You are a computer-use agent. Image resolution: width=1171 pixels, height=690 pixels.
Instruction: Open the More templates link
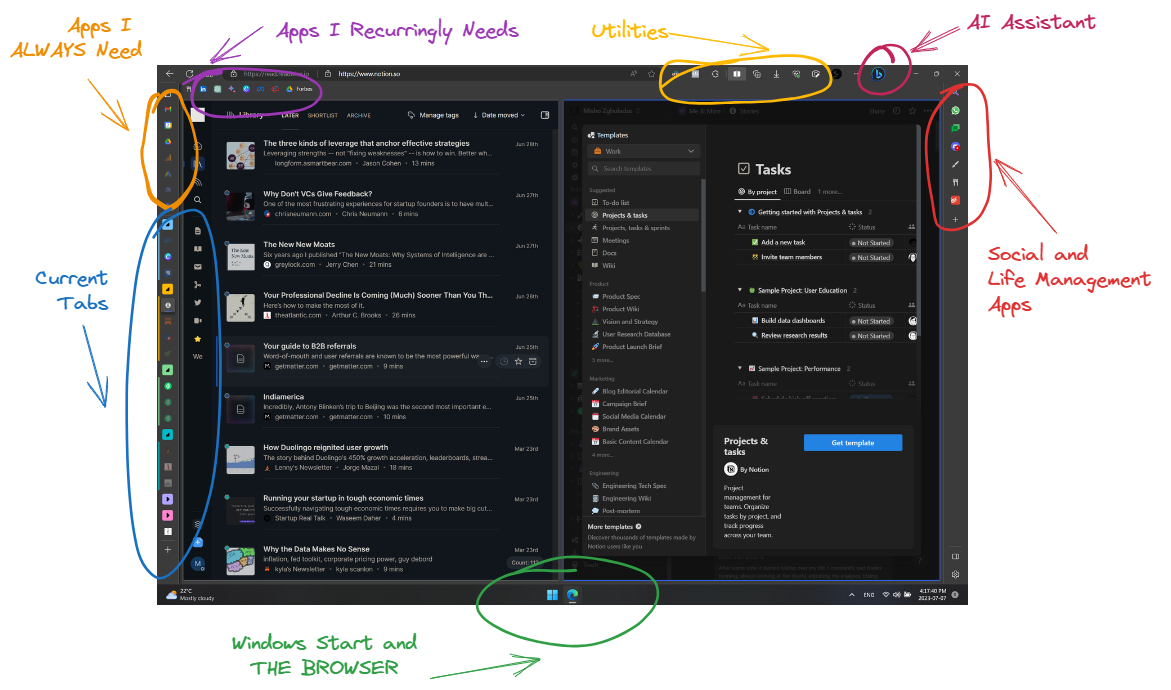[614, 526]
